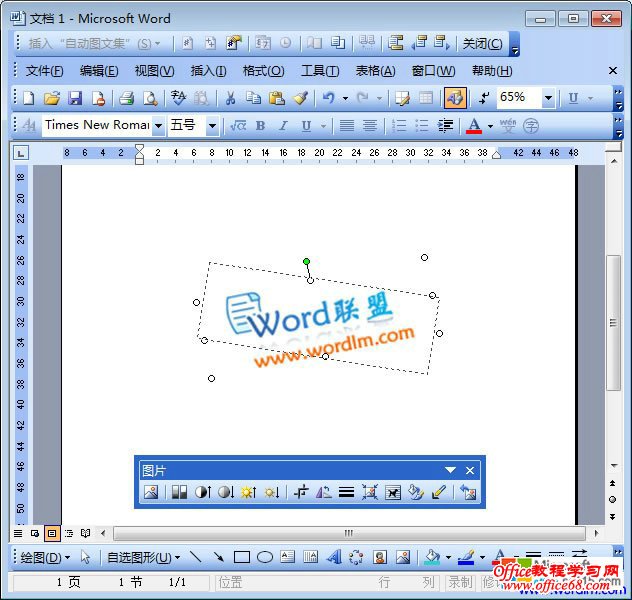Open the File menu

(44, 71)
